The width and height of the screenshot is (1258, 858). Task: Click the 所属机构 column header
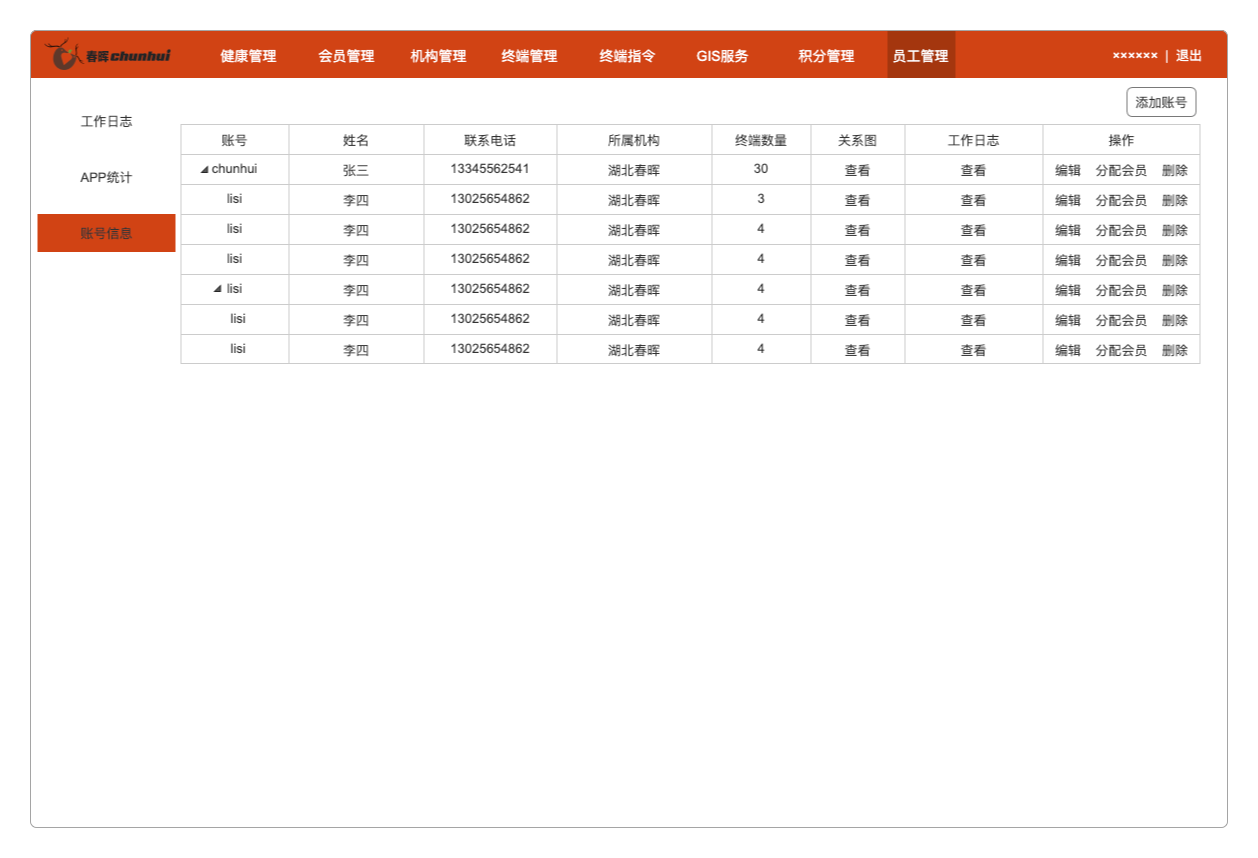pos(634,140)
